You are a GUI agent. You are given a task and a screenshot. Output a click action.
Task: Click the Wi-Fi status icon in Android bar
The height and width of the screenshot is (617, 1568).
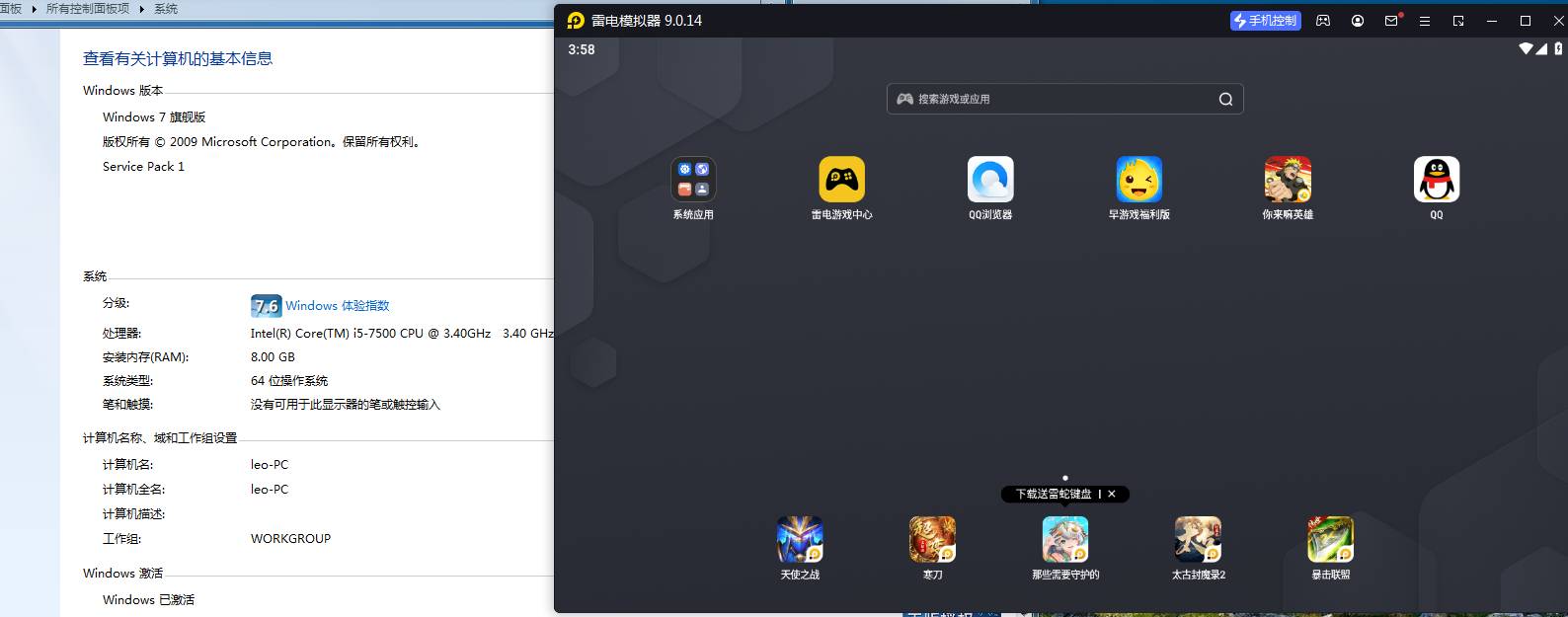pos(1526,48)
